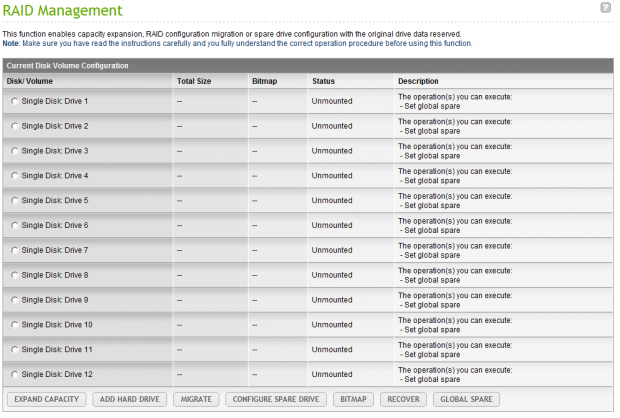Click the RECOVER button

click(403, 399)
